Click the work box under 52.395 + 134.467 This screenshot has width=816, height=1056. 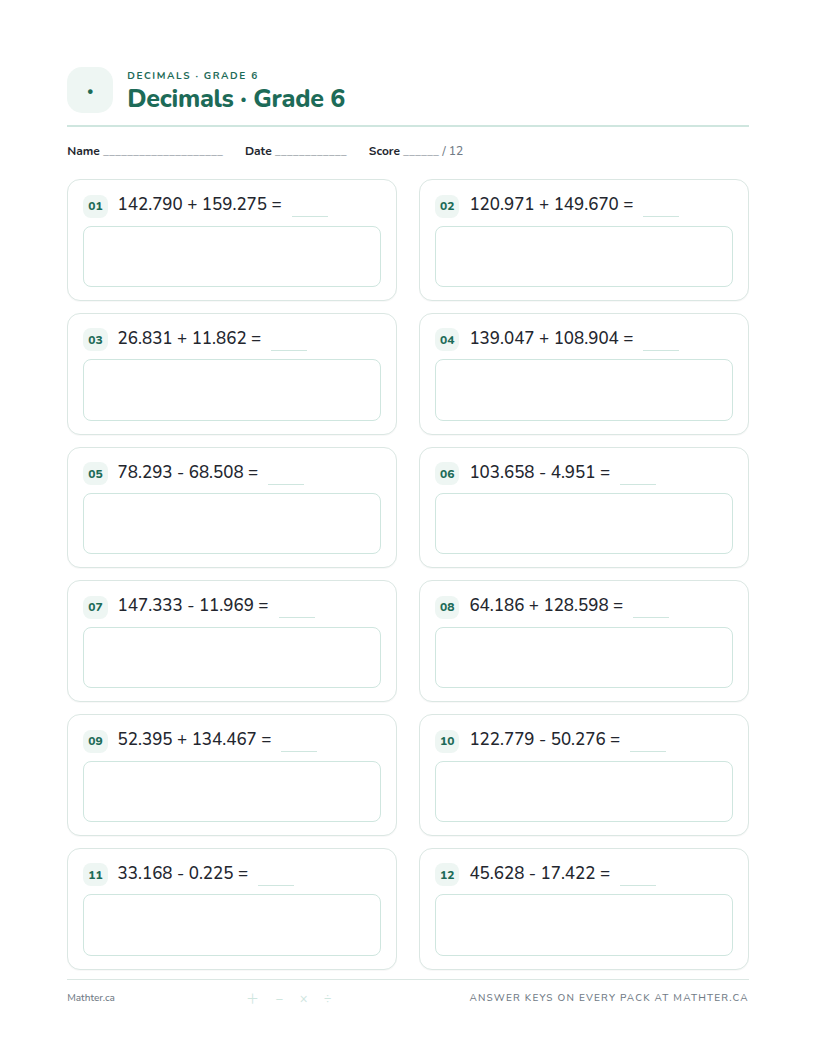(x=232, y=791)
